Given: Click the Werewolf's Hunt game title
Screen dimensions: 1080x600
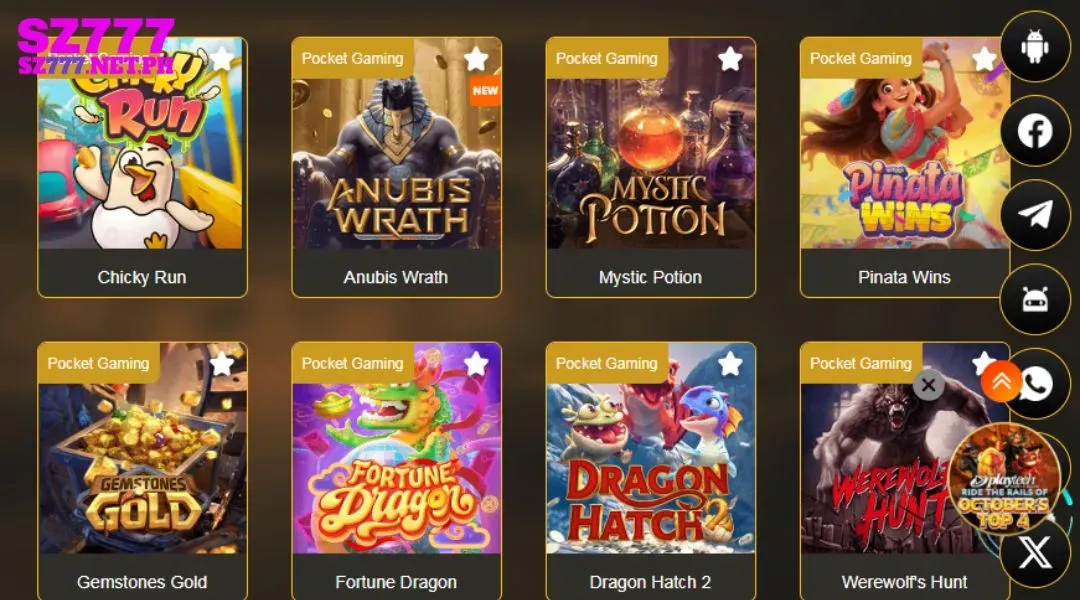Looking at the screenshot, I should click(904, 582).
